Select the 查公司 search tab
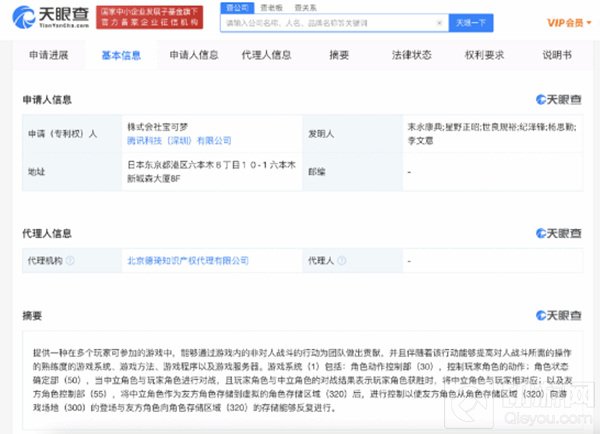Screen dimensions: 600x434 (x=235, y=5)
